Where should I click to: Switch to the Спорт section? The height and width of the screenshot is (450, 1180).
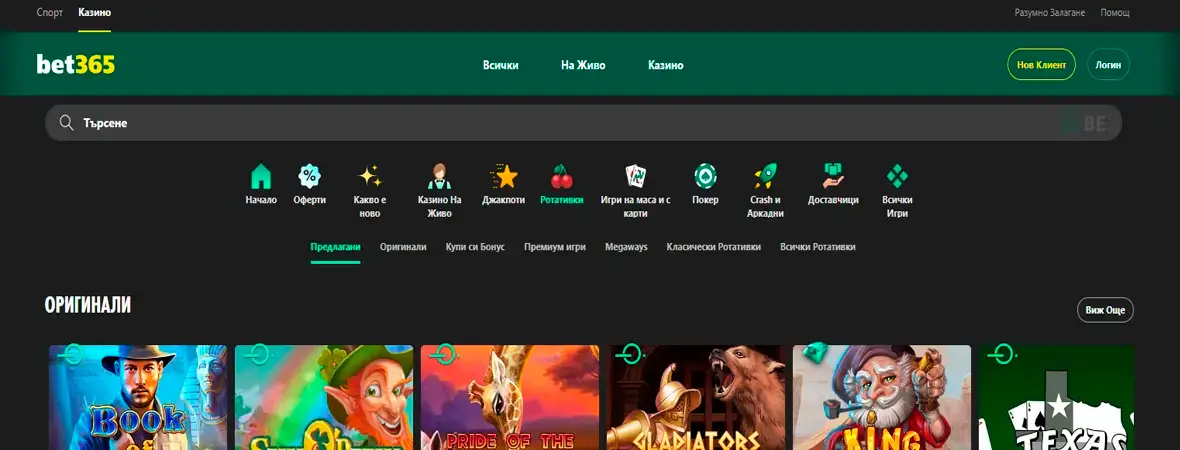50,13
